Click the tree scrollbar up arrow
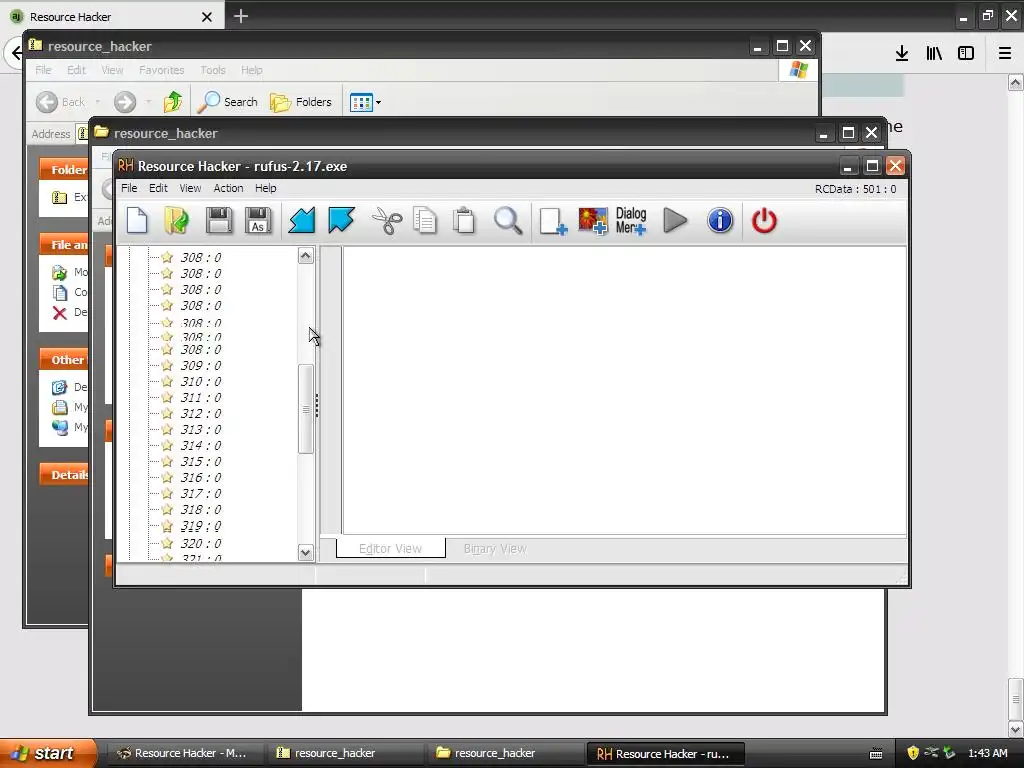Viewport: 1024px width, 768px height. [x=305, y=255]
